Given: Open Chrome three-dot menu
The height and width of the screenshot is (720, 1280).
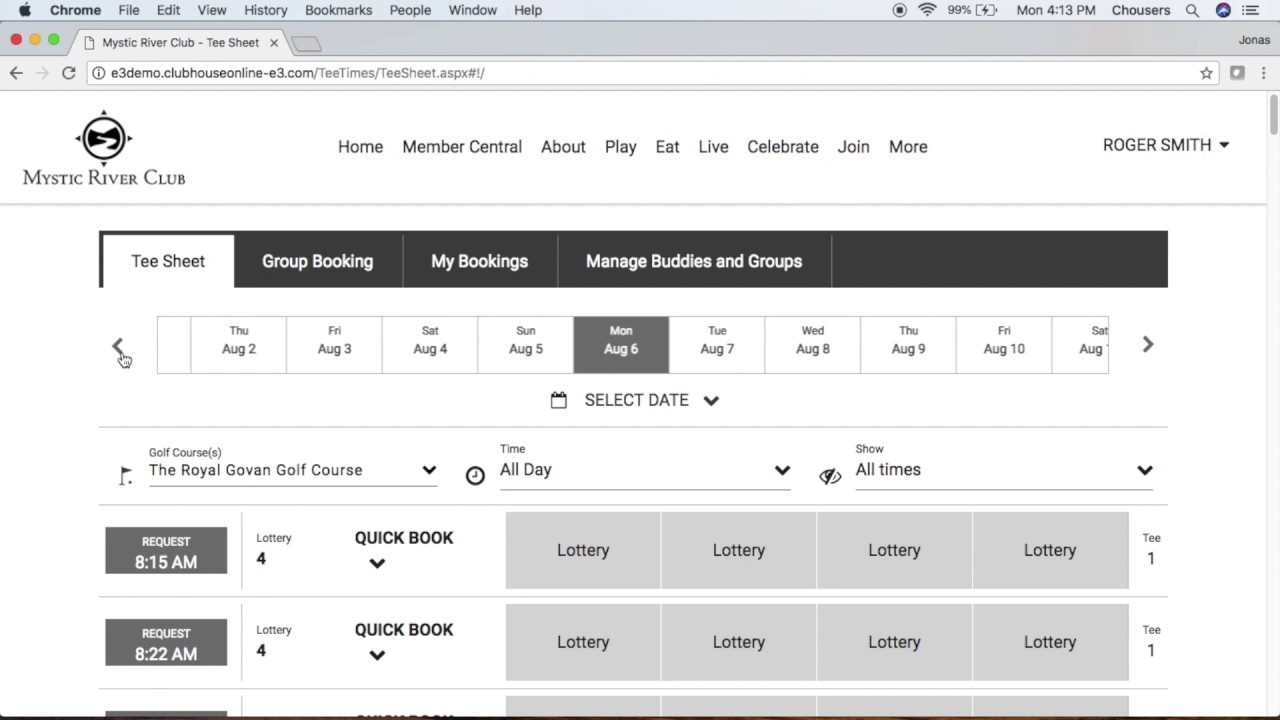Looking at the screenshot, I should click(x=1264, y=73).
